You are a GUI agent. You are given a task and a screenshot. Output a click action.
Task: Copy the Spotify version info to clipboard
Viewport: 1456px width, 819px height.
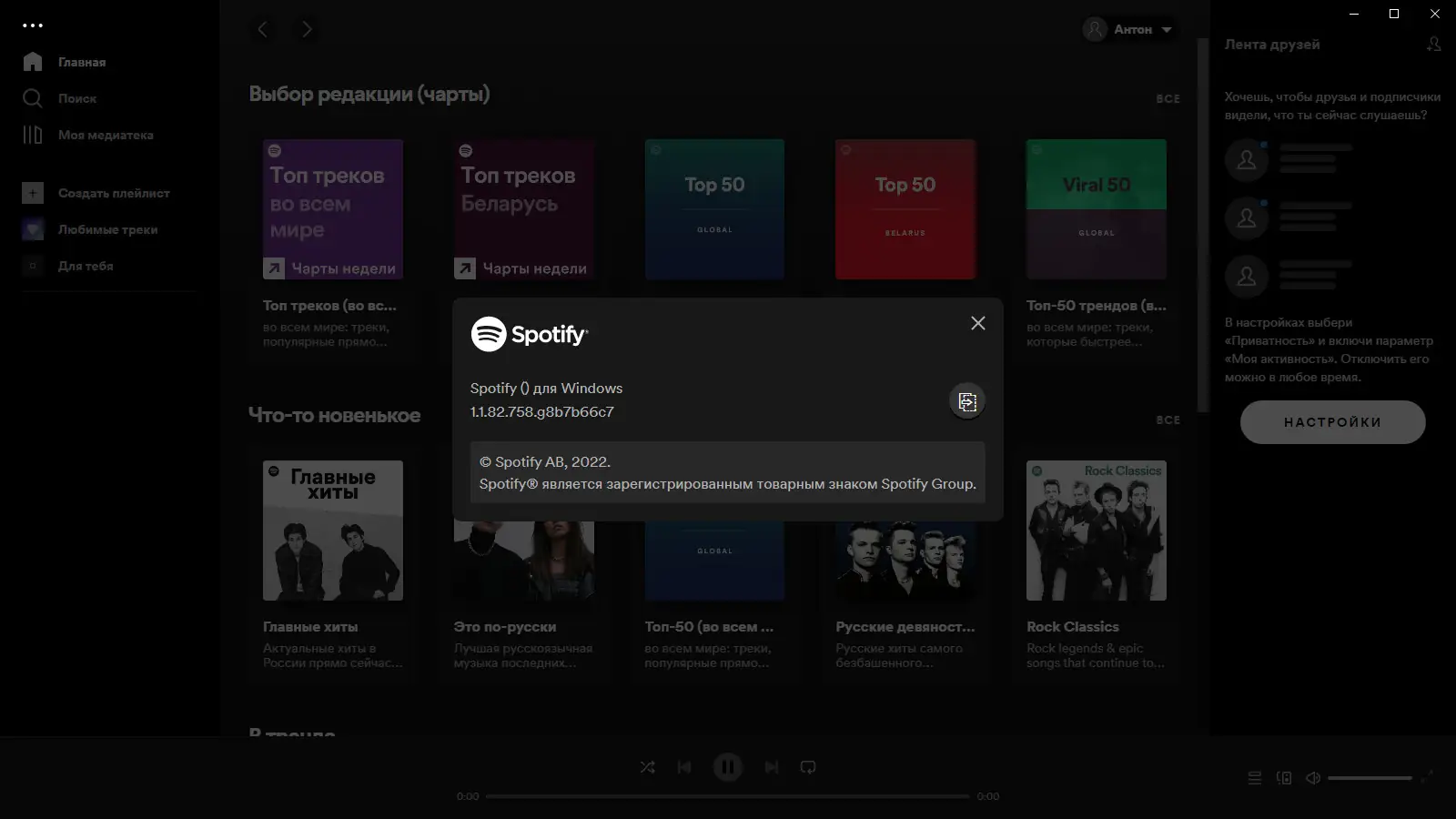click(x=967, y=401)
